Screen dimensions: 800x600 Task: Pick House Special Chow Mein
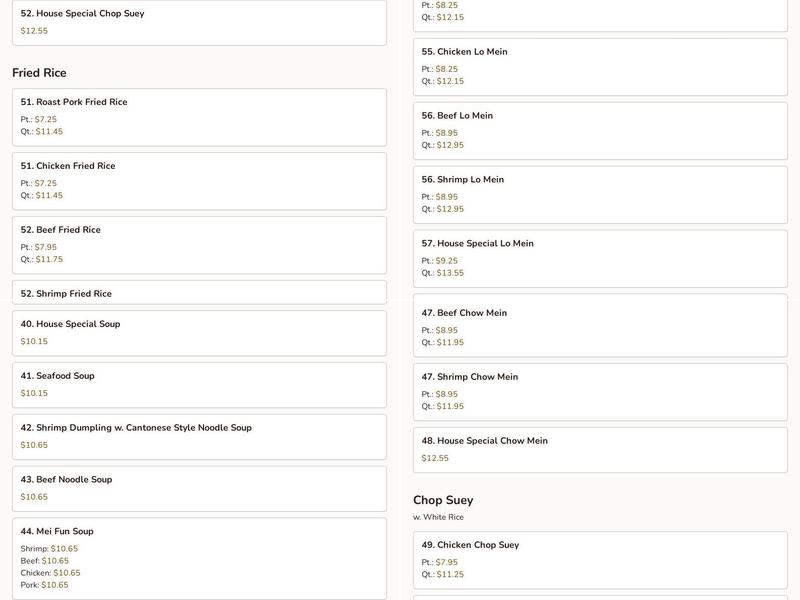pyautogui.click(x=600, y=449)
